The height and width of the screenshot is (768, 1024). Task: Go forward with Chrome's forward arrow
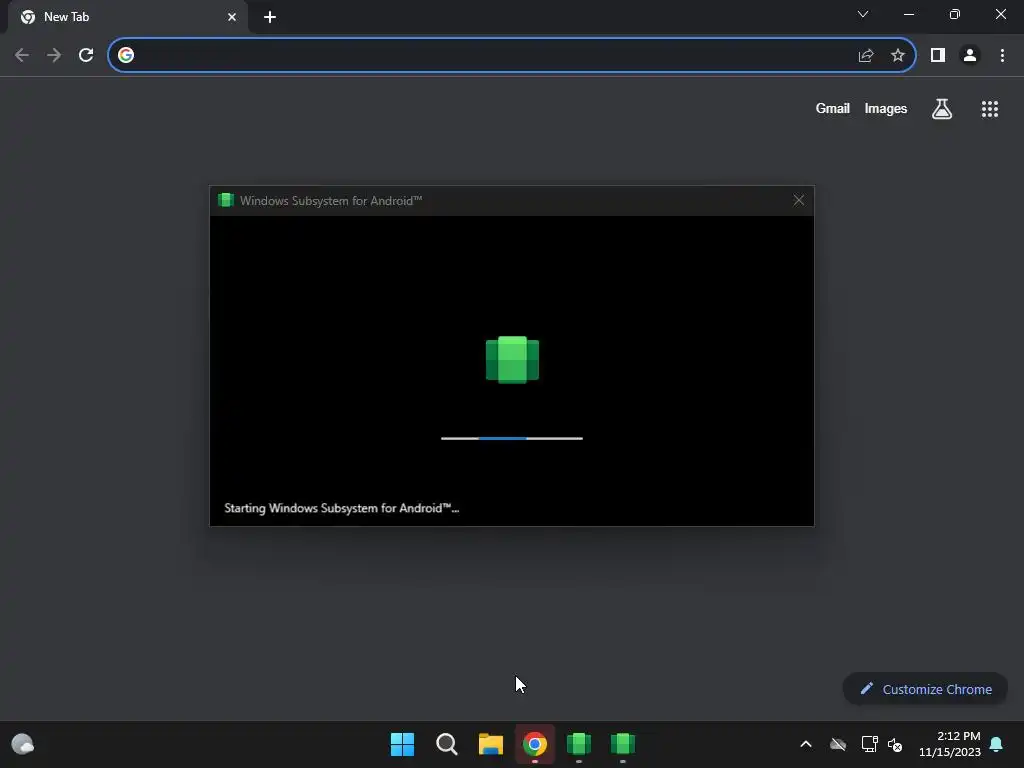pos(54,56)
